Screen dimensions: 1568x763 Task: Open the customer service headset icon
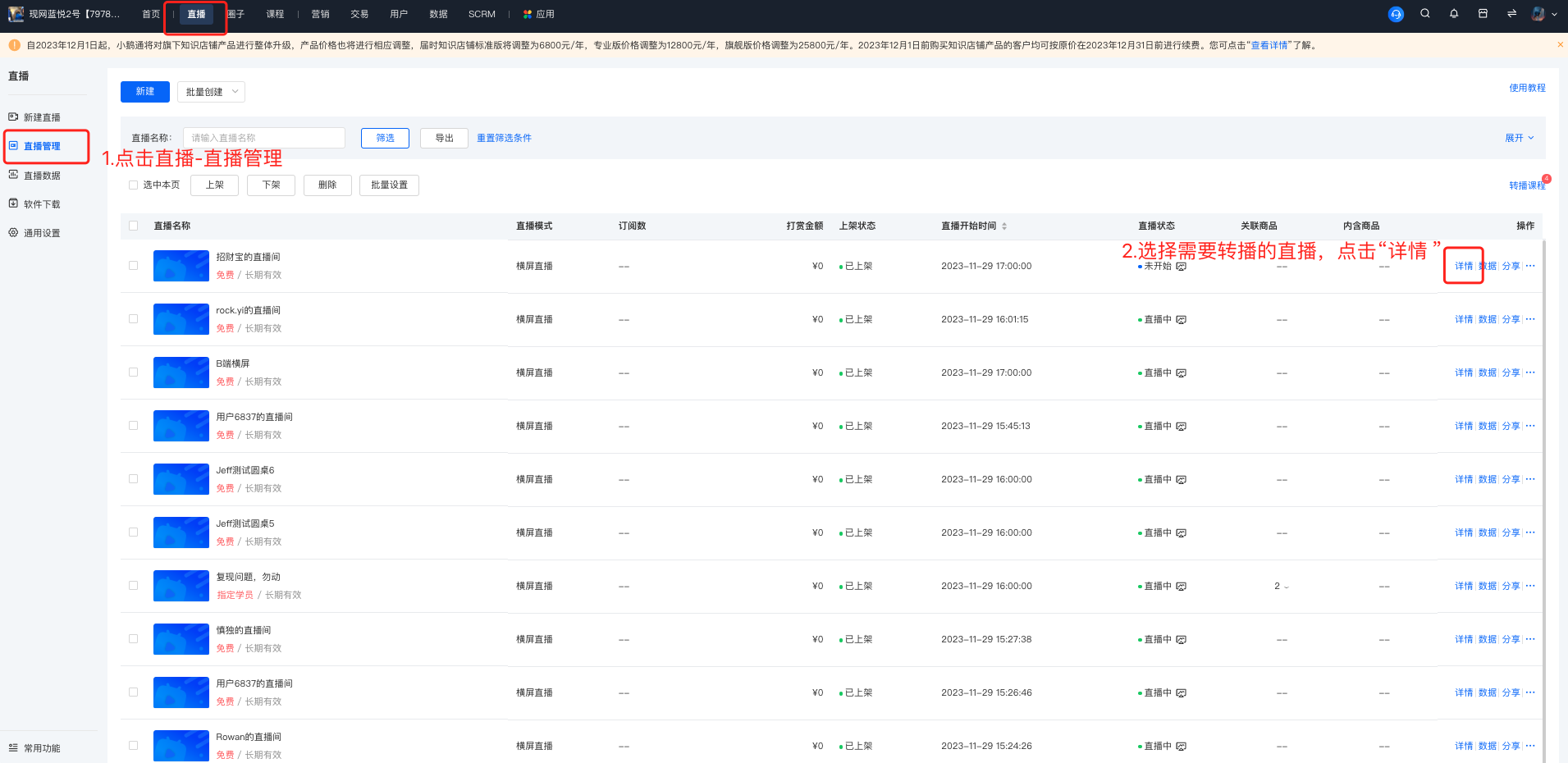pos(1396,14)
